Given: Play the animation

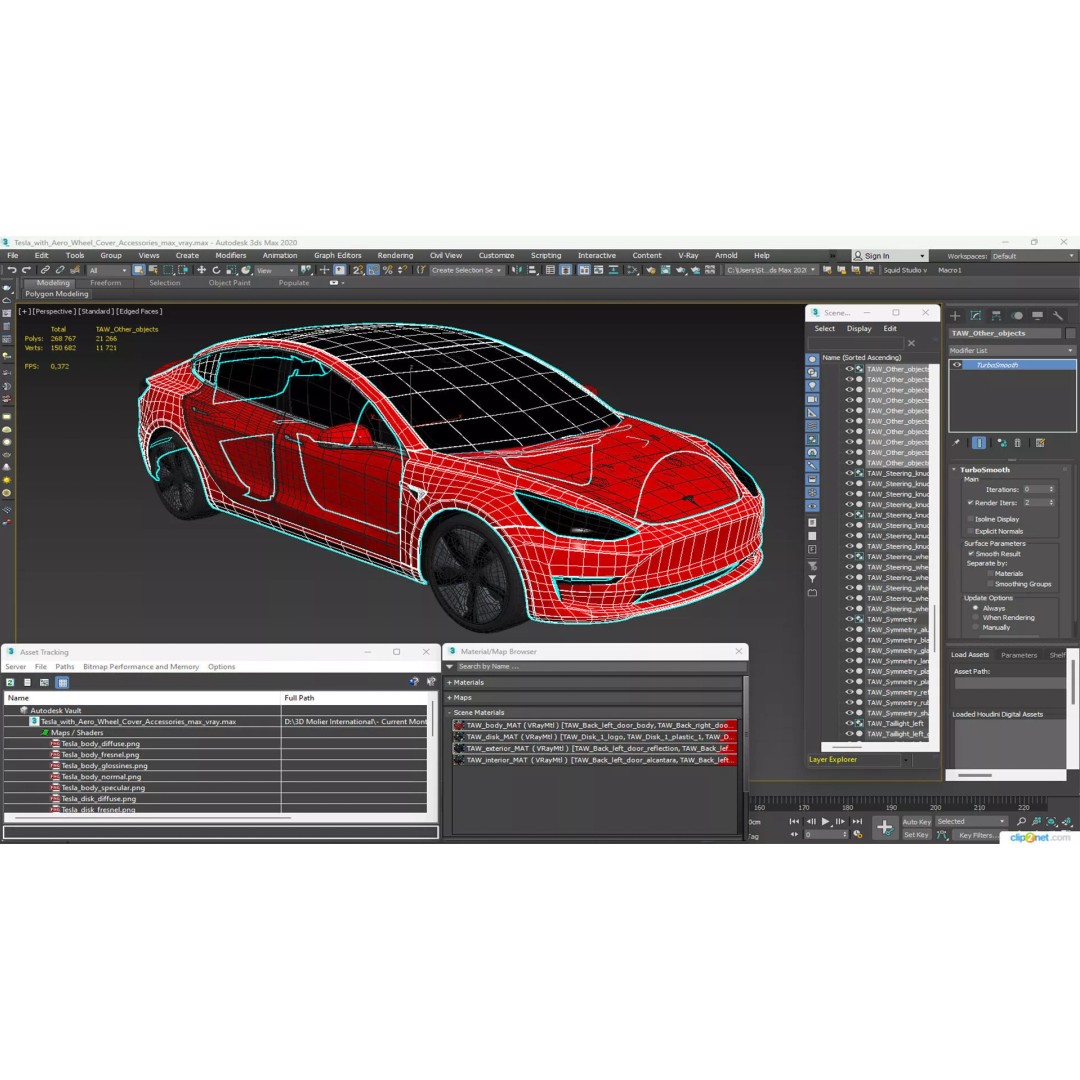Looking at the screenshot, I should click(x=825, y=821).
